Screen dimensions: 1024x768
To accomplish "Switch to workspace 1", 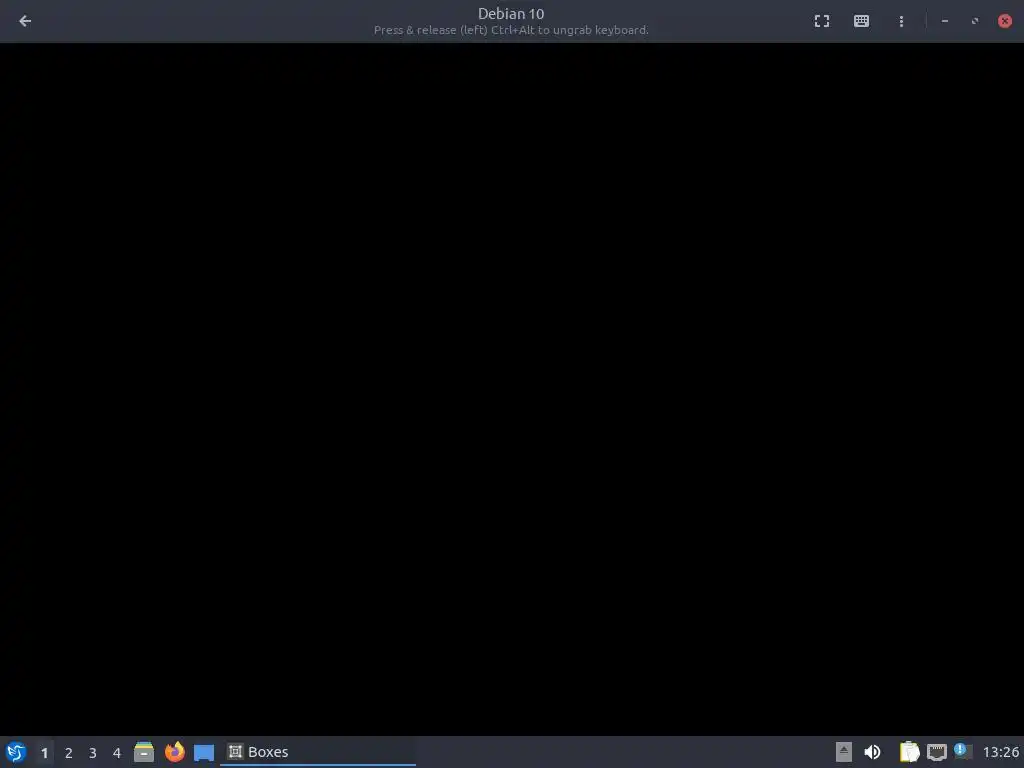I will click(x=44, y=752).
